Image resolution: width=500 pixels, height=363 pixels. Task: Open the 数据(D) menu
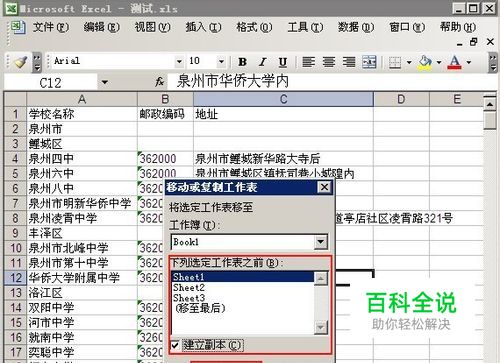[356, 27]
